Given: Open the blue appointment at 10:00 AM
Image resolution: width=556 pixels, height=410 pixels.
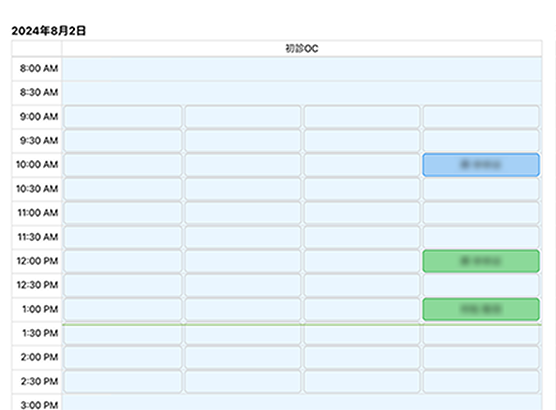Looking at the screenshot, I should pos(481,165).
